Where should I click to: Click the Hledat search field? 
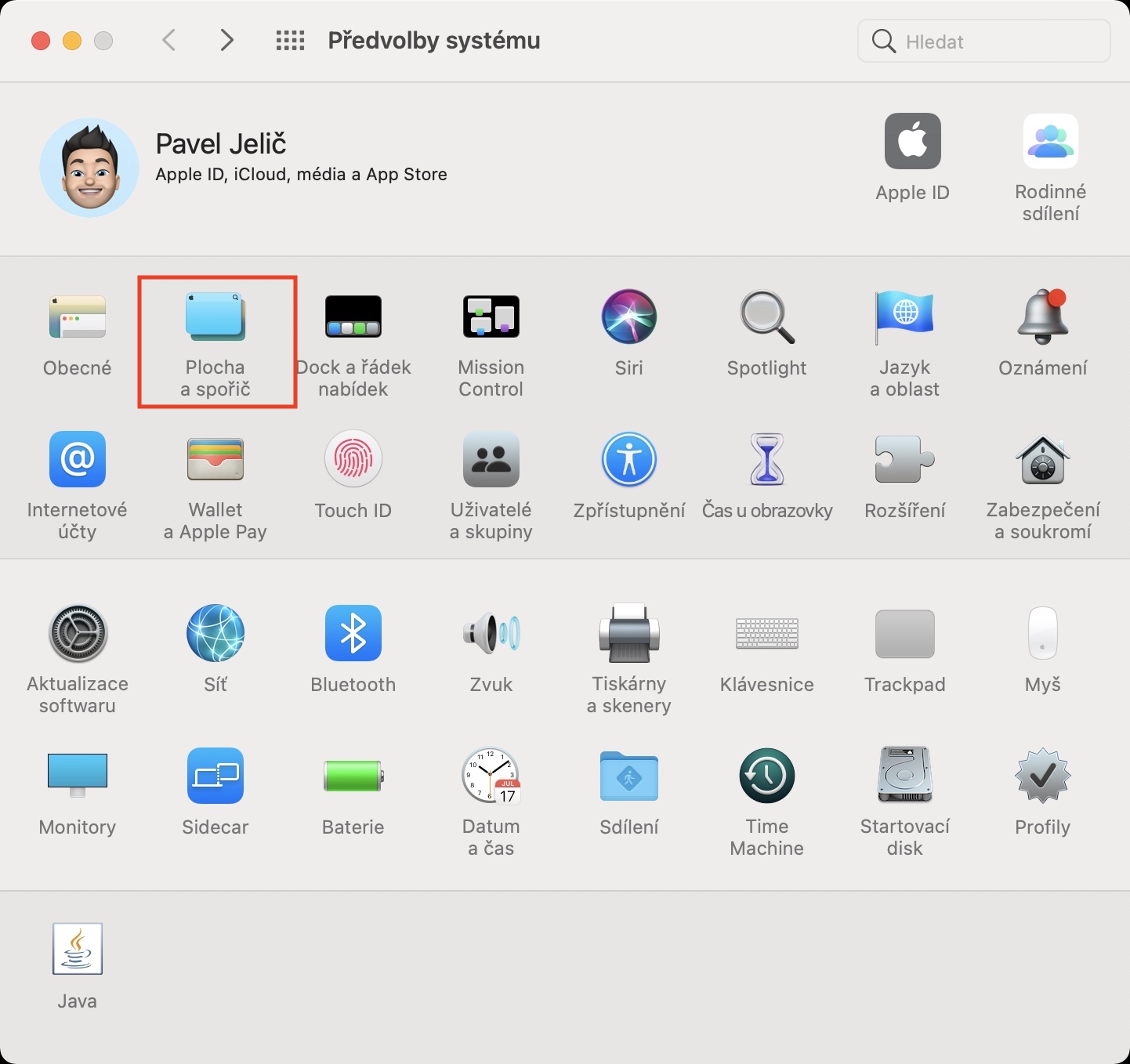click(x=984, y=41)
